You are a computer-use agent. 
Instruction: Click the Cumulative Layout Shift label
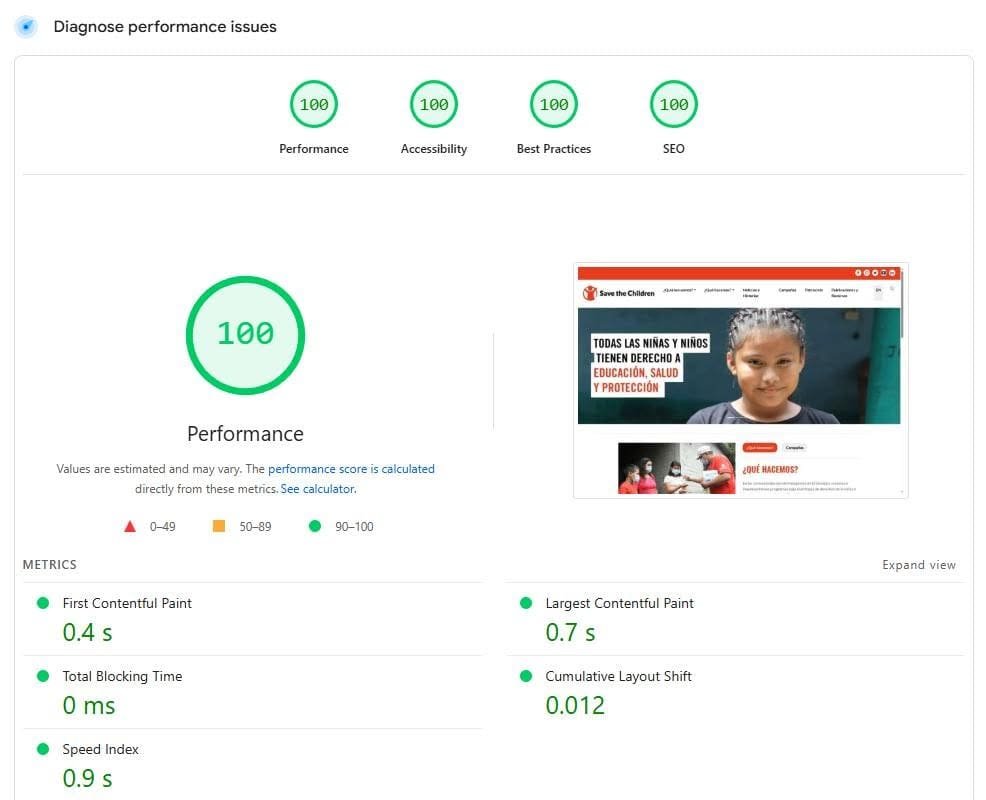[x=618, y=676]
